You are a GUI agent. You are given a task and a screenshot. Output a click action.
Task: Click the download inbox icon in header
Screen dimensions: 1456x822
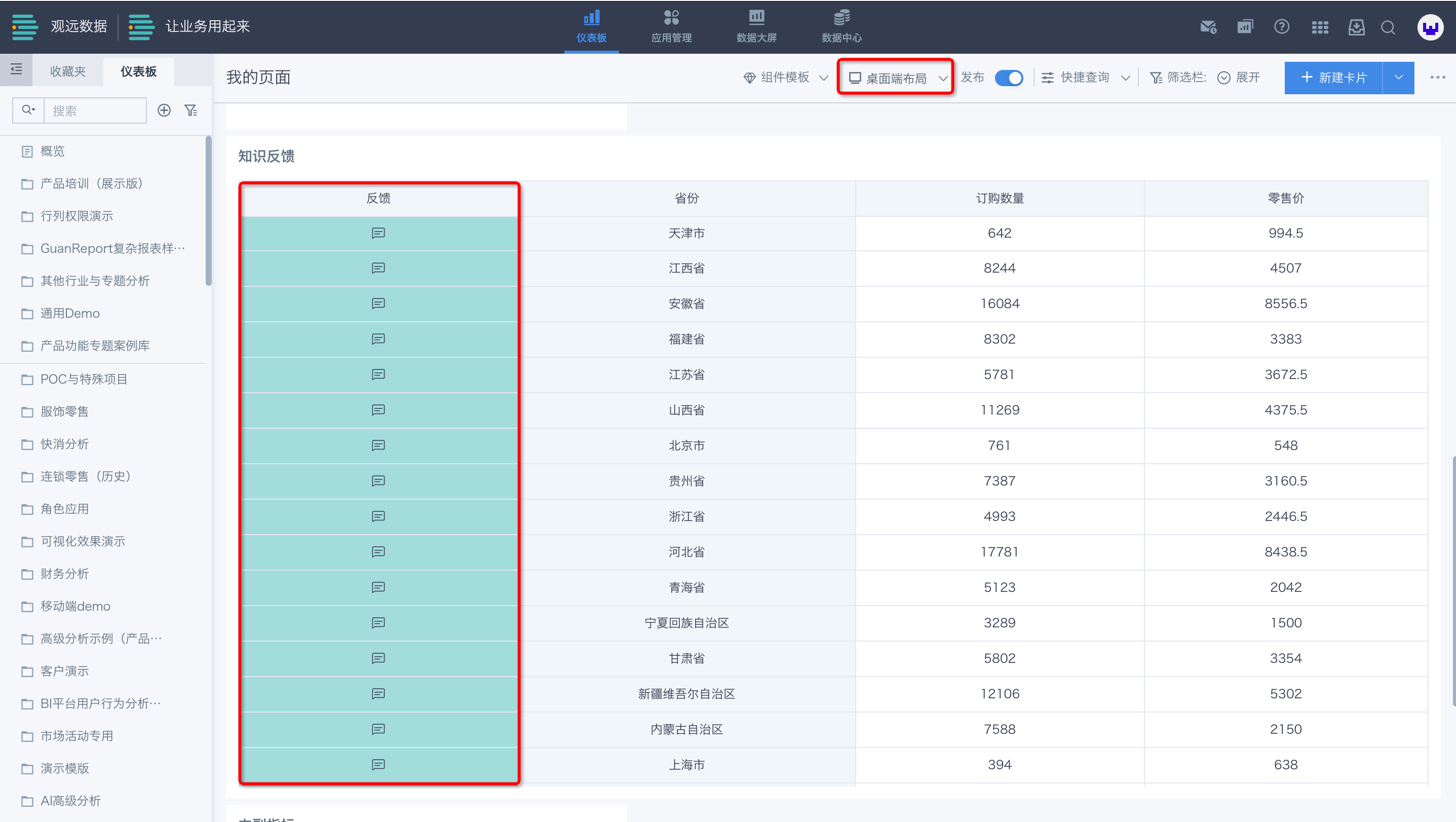coord(1356,27)
